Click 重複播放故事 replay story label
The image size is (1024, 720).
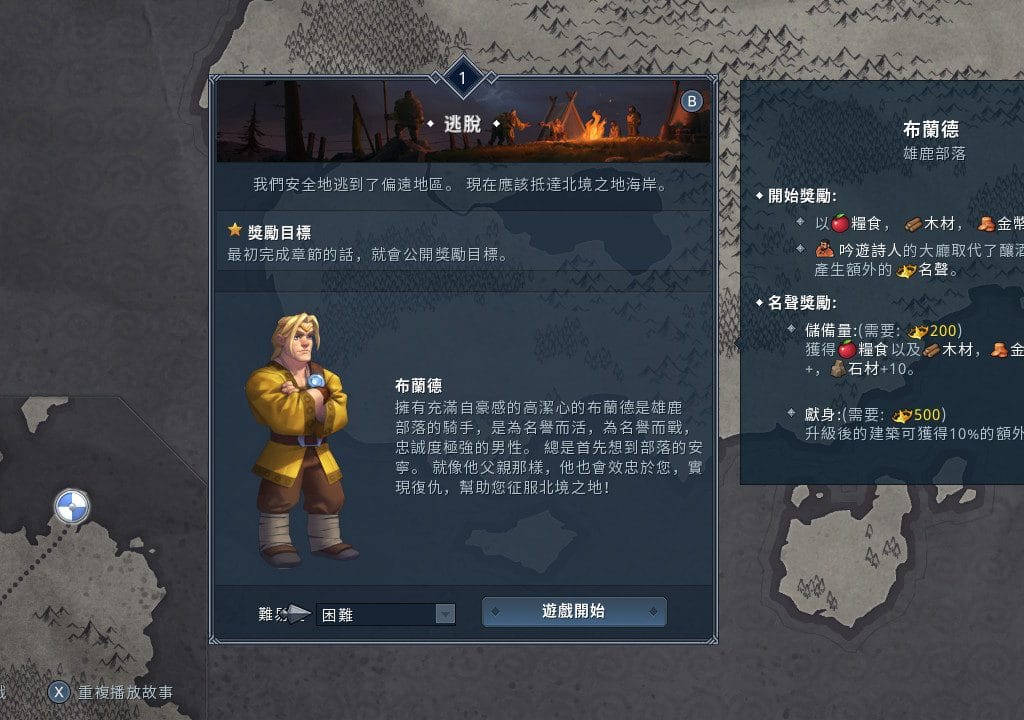[x=125, y=692]
